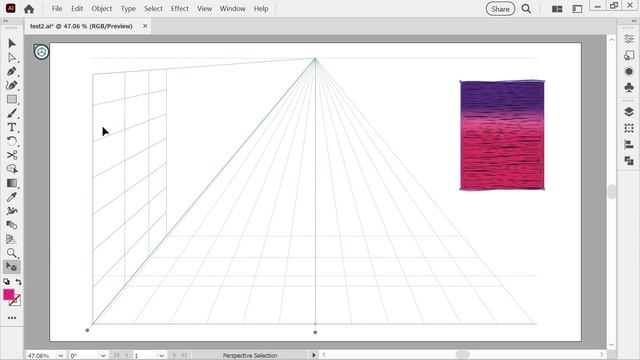Open the artboard number dropdown
The height and width of the screenshot is (360, 640).
162,356
